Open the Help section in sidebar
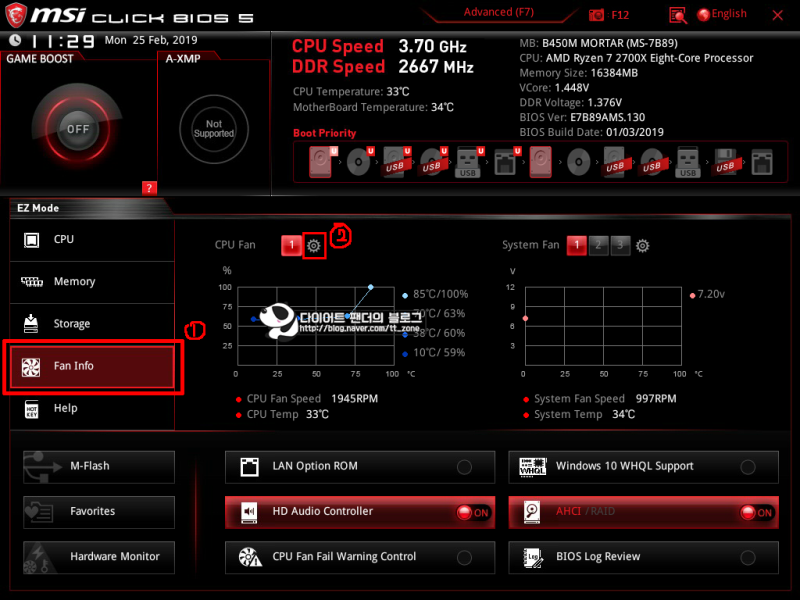The width and height of the screenshot is (800, 600). coord(91,408)
